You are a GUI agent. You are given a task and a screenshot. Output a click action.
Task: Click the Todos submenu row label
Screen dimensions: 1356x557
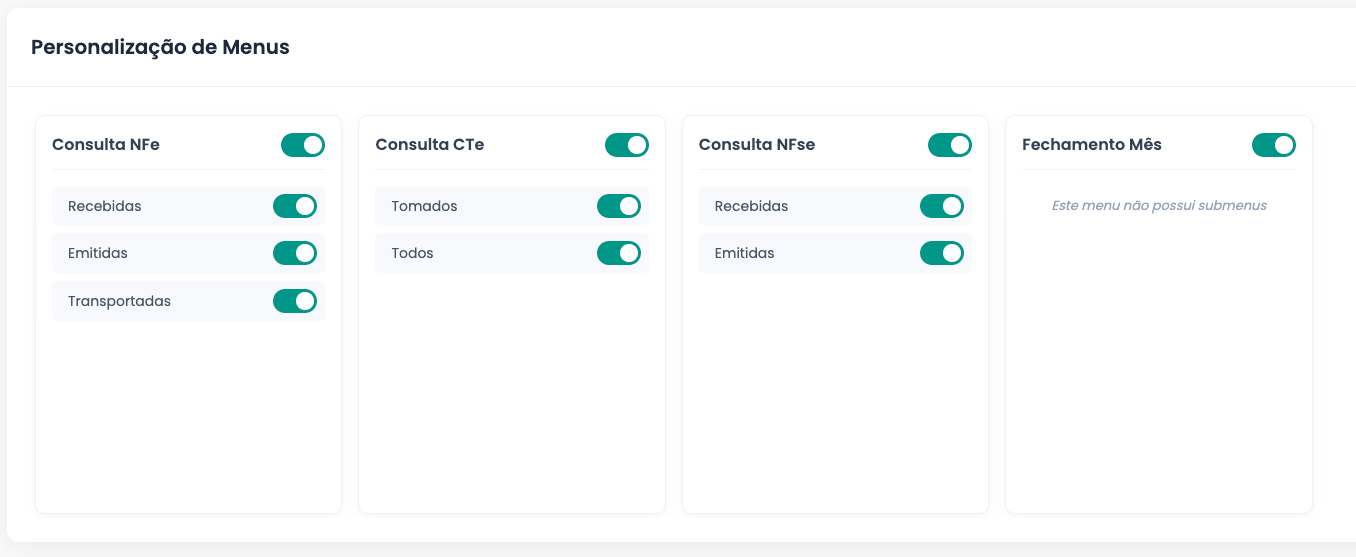pyautogui.click(x=412, y=253)
